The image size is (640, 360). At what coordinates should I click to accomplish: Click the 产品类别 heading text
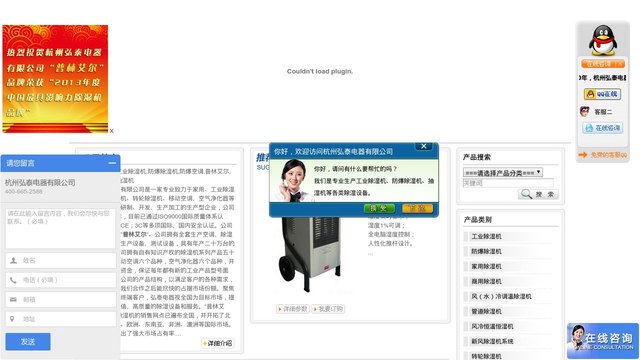pos(477,220)
